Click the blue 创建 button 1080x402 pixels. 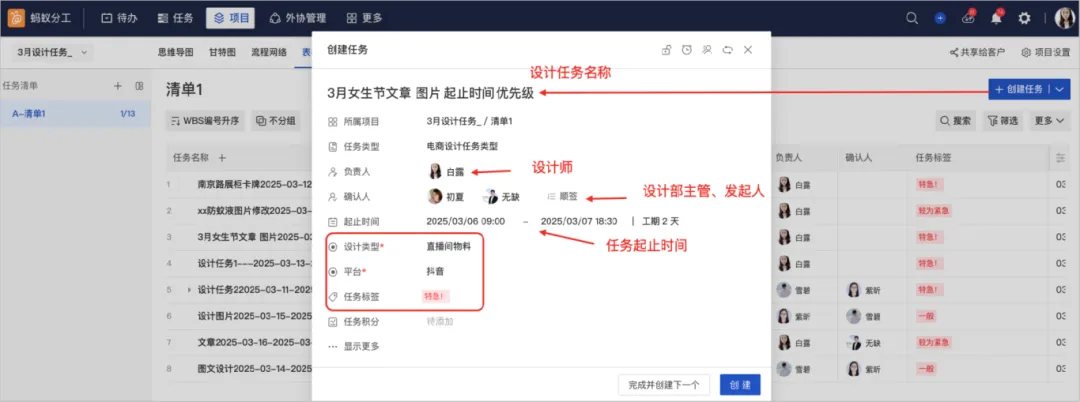740,385
